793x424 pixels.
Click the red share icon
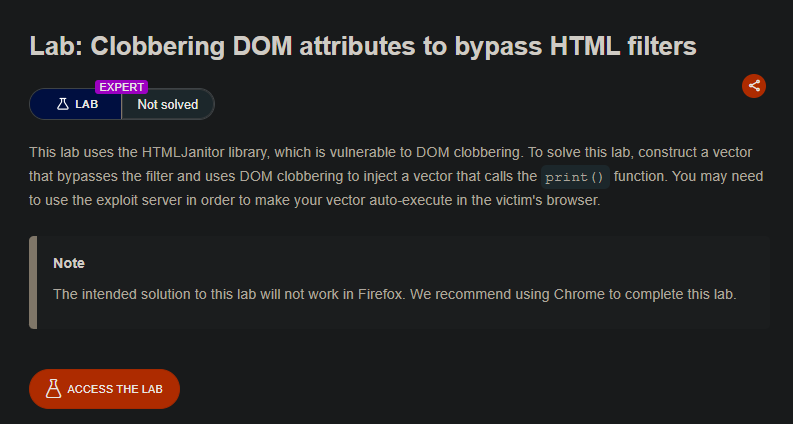tap(754, 86)
